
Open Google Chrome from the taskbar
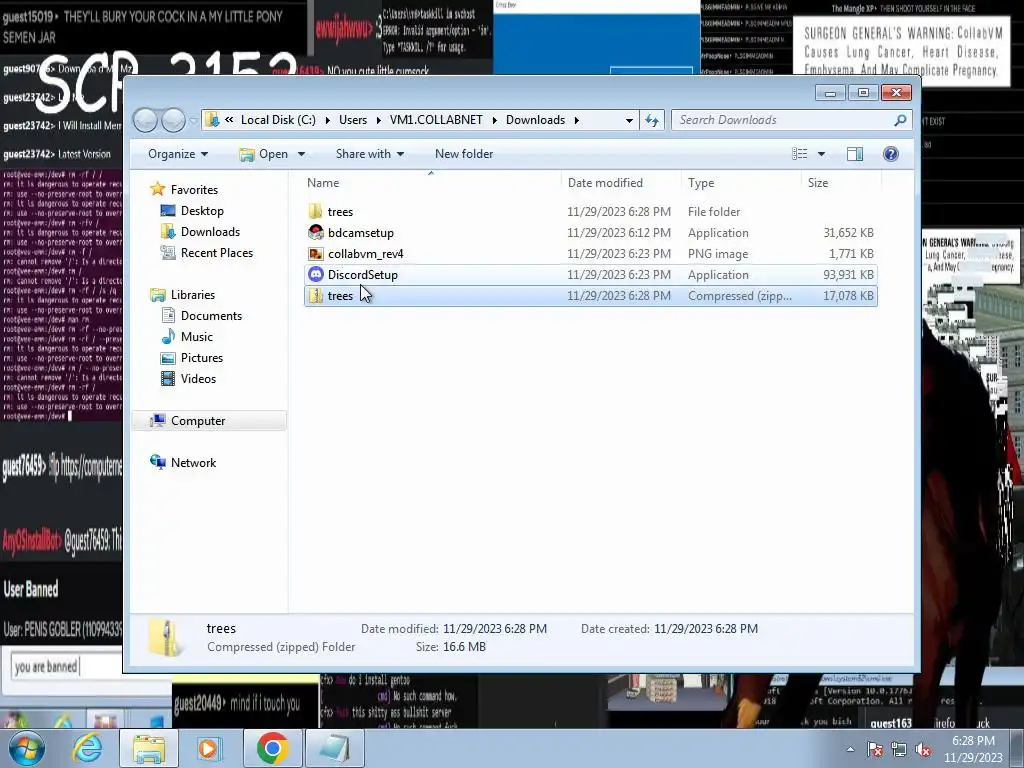click(273, 748)
